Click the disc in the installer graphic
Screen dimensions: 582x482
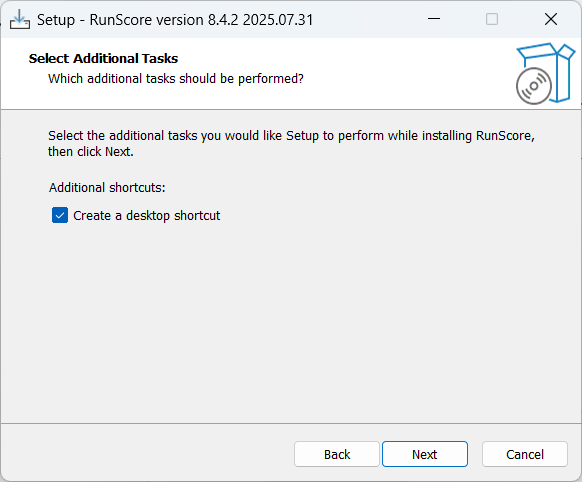533,86
